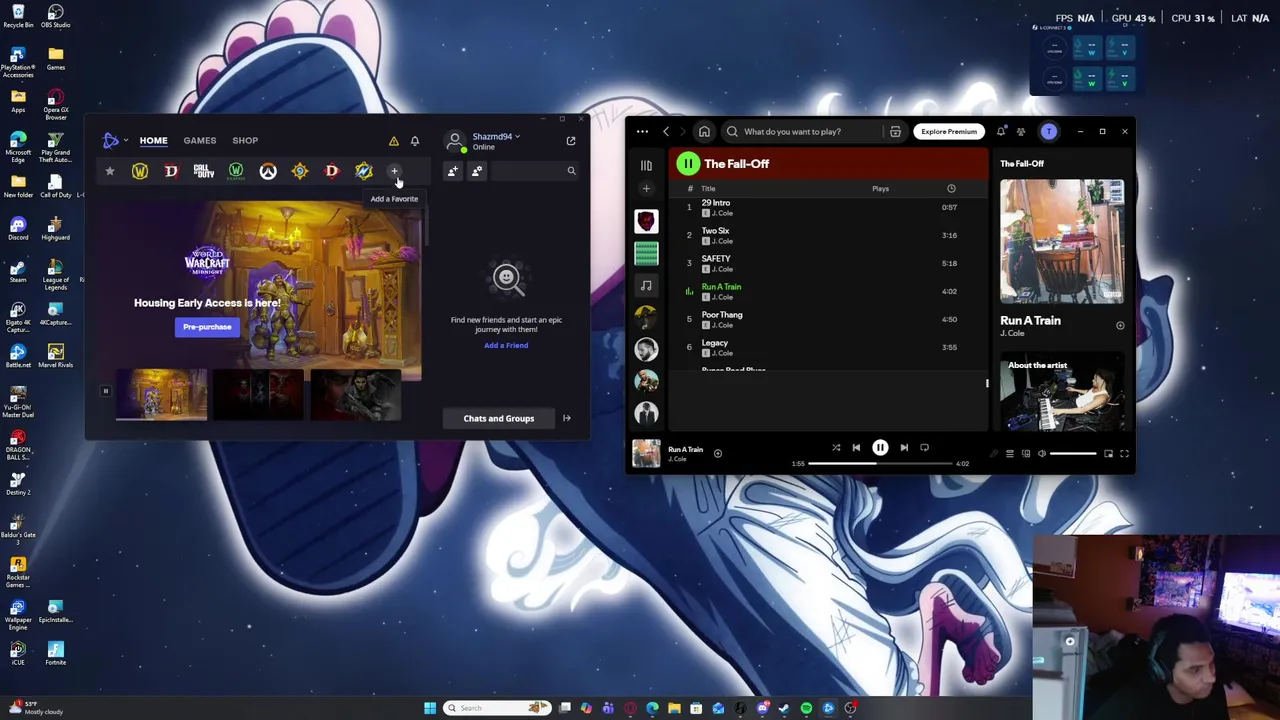This screenshot has width=1280, height=720.
Task: Open Chats and Groups
Action: coord(499,418)
